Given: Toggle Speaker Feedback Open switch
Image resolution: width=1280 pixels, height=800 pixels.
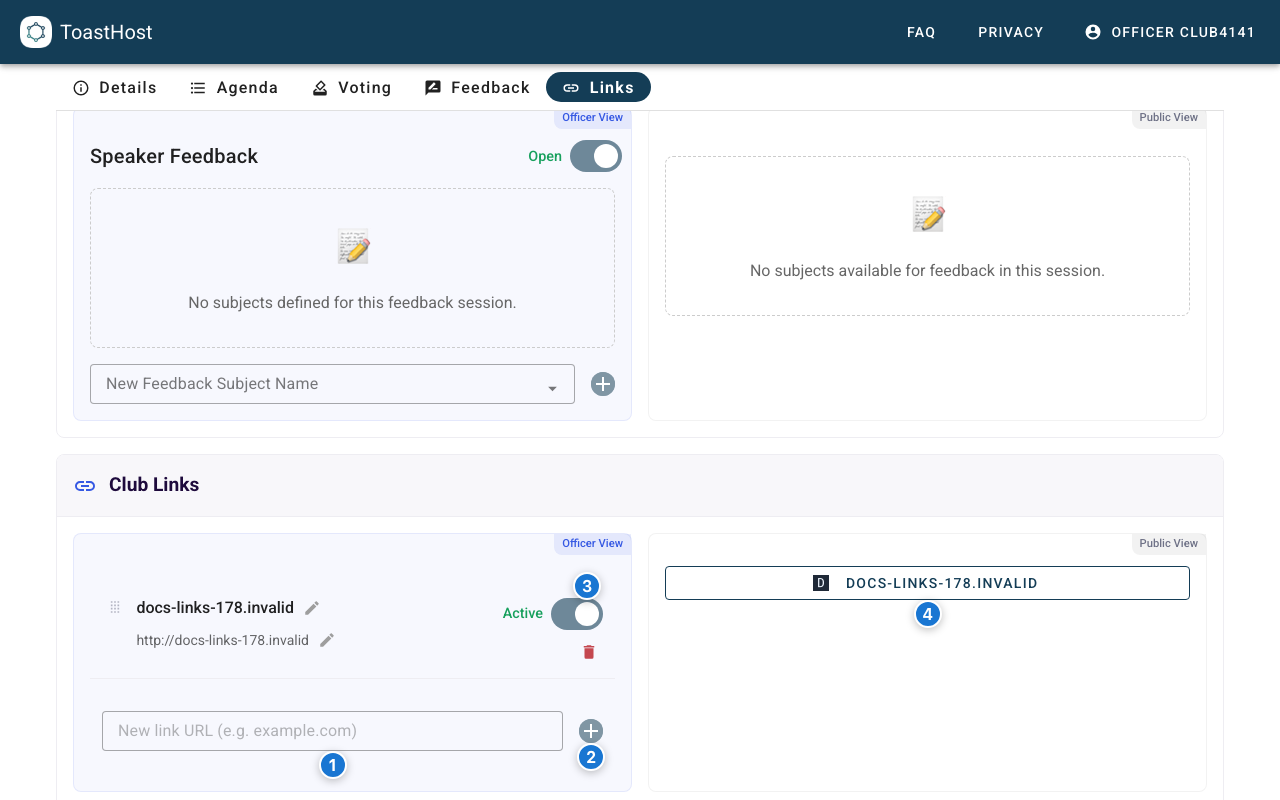Looking at the screenshot, I should [595, 156].
